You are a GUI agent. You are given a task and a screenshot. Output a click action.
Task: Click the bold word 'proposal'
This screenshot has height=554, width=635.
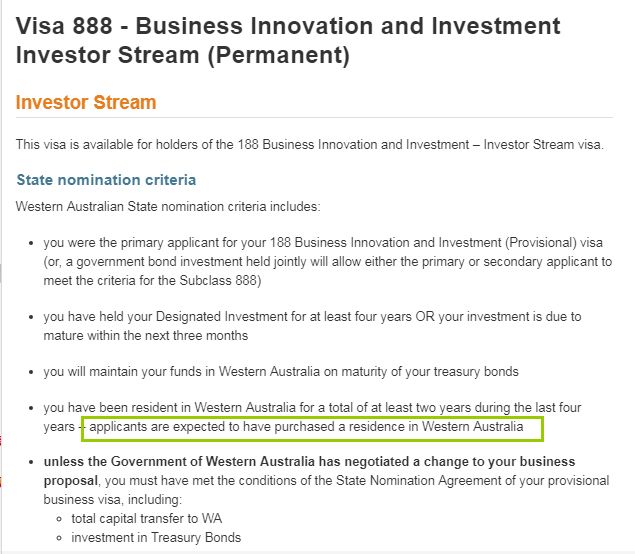click(x=70, y=481)
